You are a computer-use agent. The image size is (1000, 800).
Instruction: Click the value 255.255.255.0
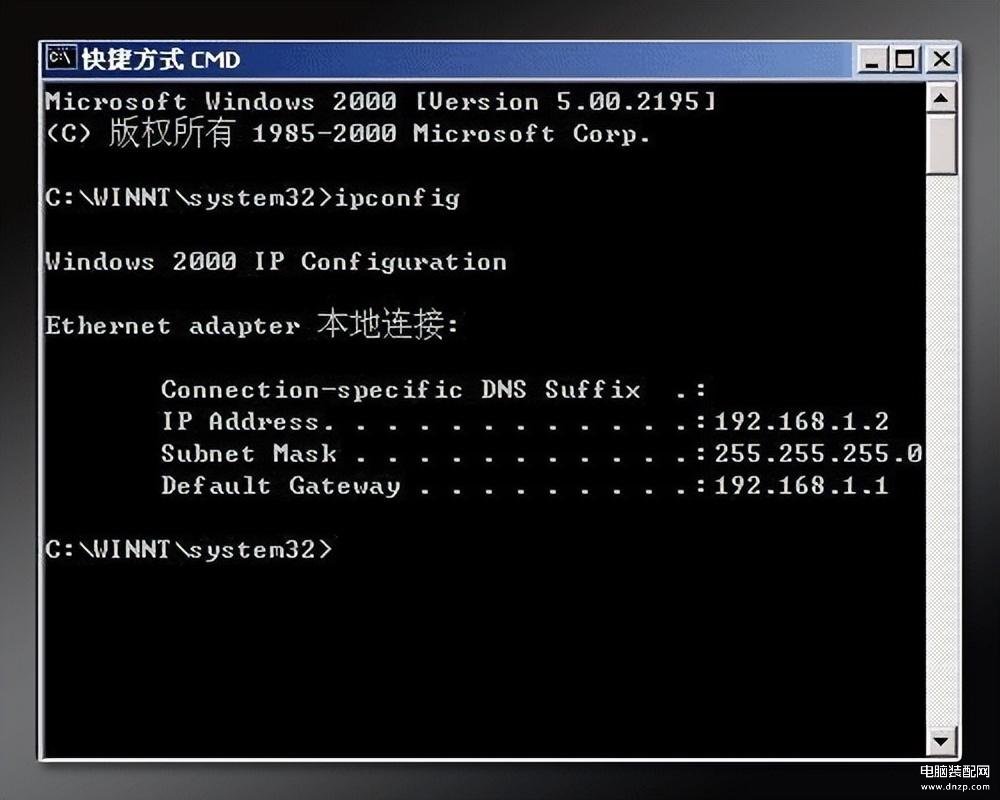point(818,454)
